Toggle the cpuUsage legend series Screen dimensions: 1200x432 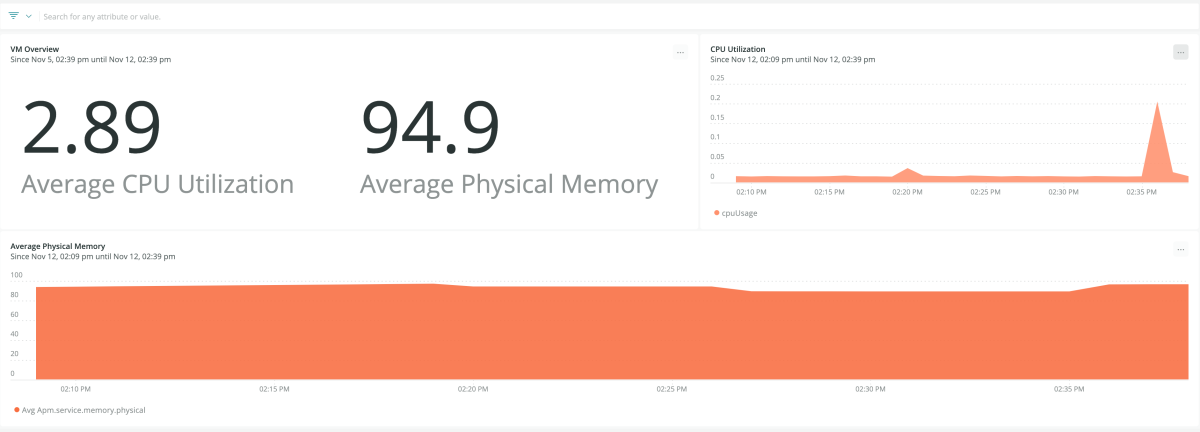(739, 213)
